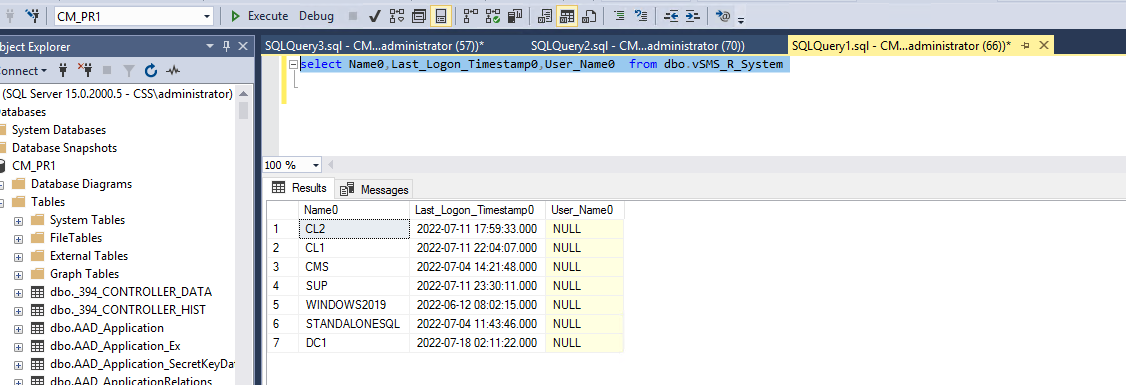Toggle Include Live Query Statistics
Viewport: 1126px width, 385px height.
493,16
